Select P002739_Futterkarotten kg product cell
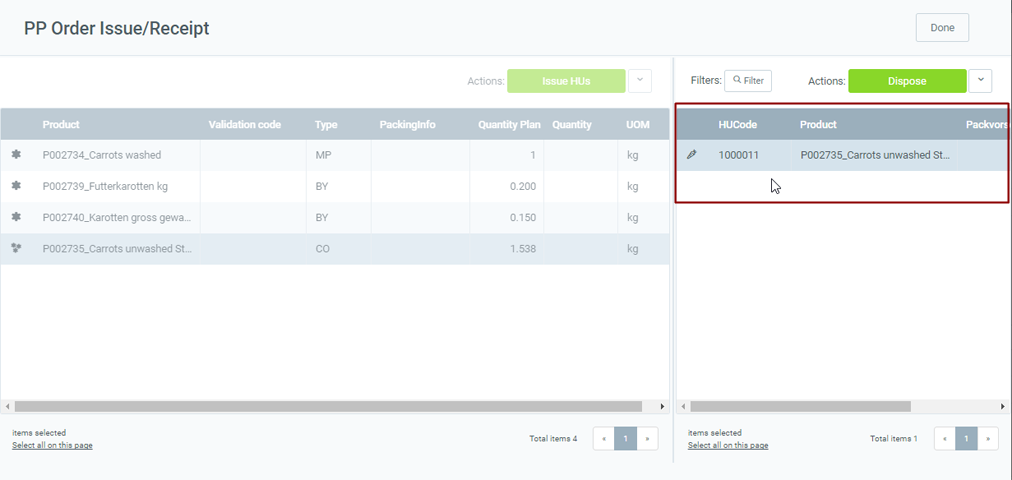1012x480 pixels. click(117, 186)
